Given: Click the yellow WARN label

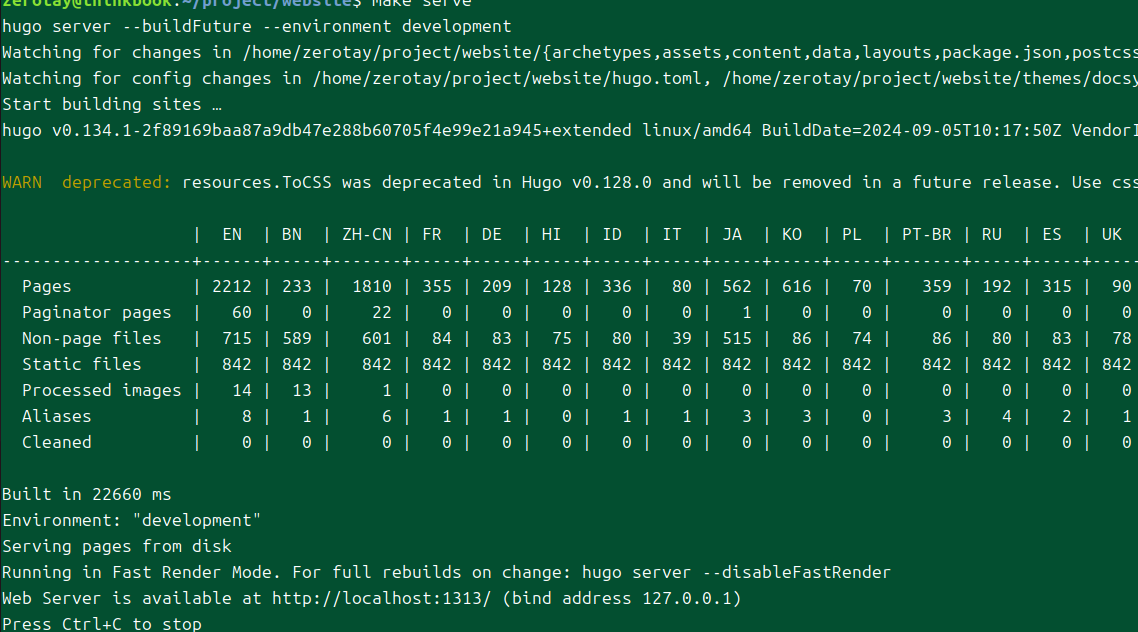Looking at the screenshot, I should 22,182.
